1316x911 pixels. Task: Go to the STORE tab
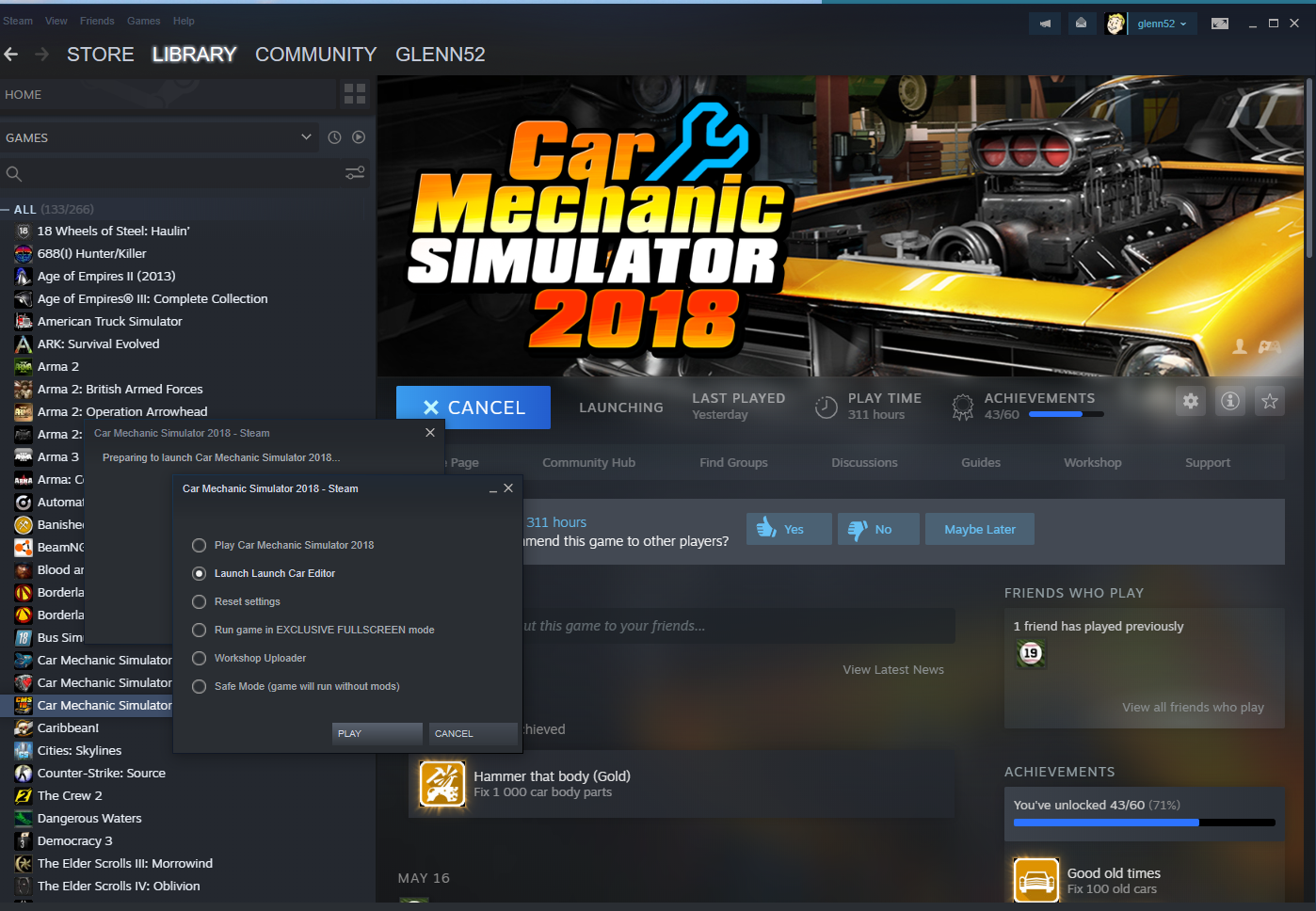pos(101,55)
